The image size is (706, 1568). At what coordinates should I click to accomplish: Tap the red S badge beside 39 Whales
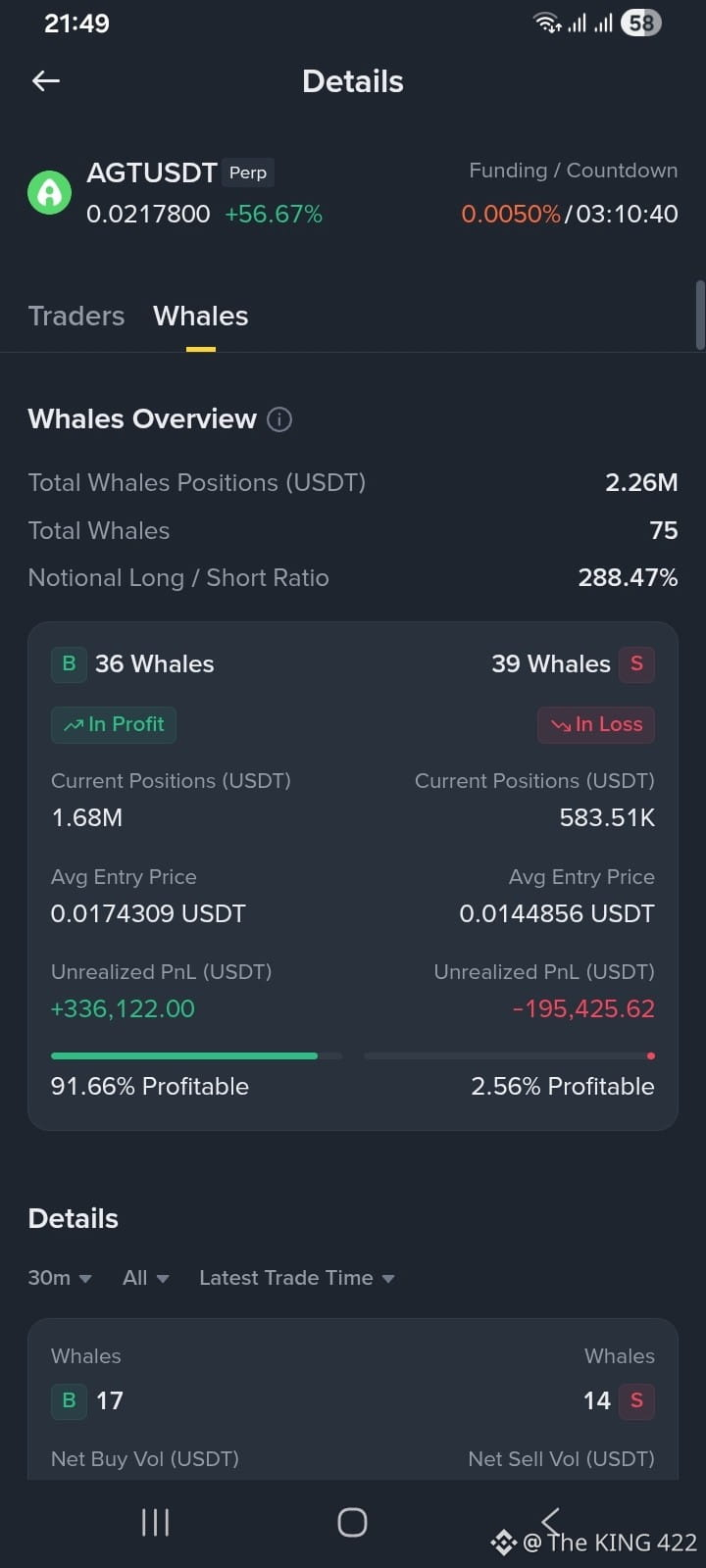tap(636, 663)
